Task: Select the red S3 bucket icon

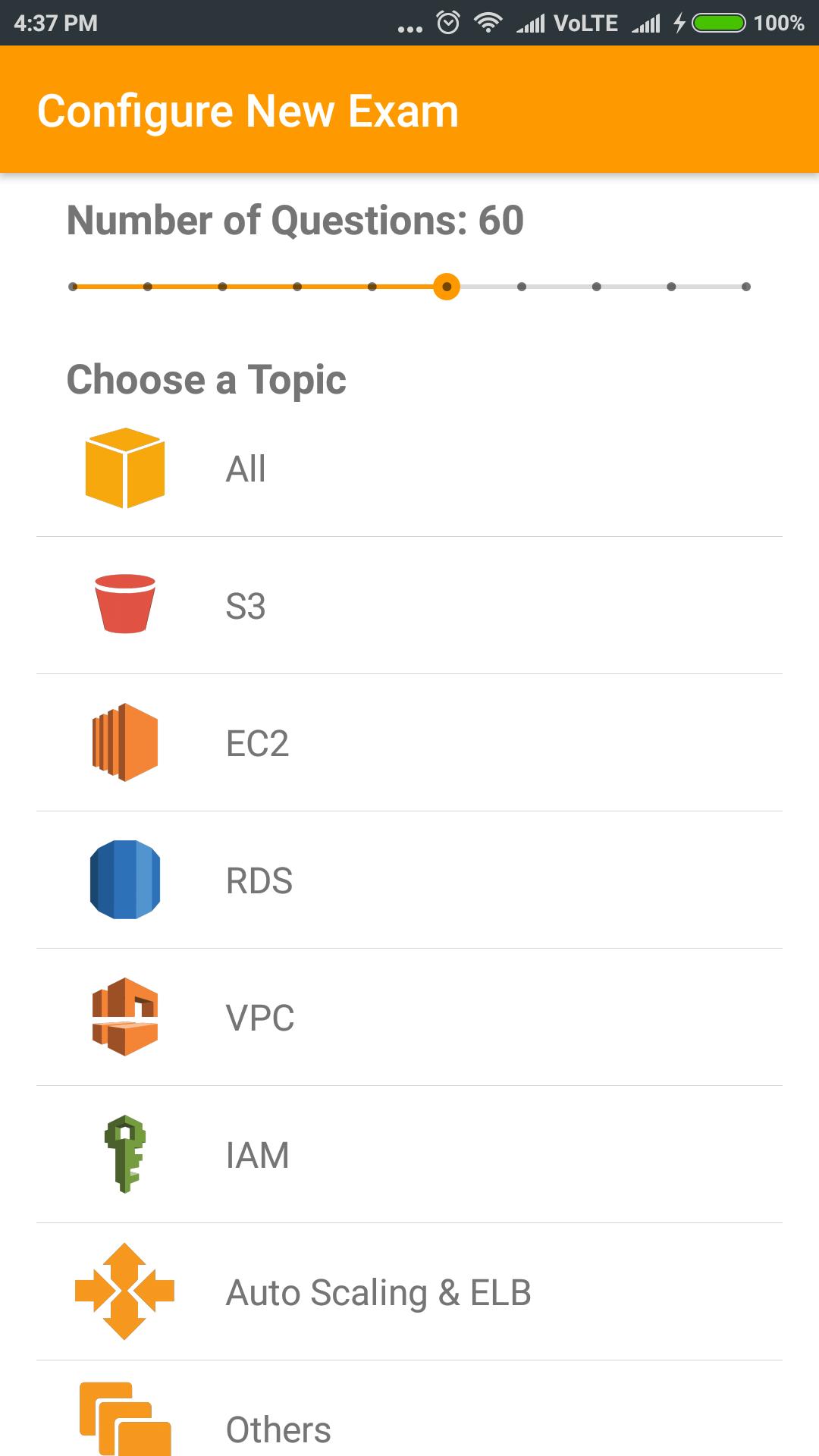Action: (125, 604)
